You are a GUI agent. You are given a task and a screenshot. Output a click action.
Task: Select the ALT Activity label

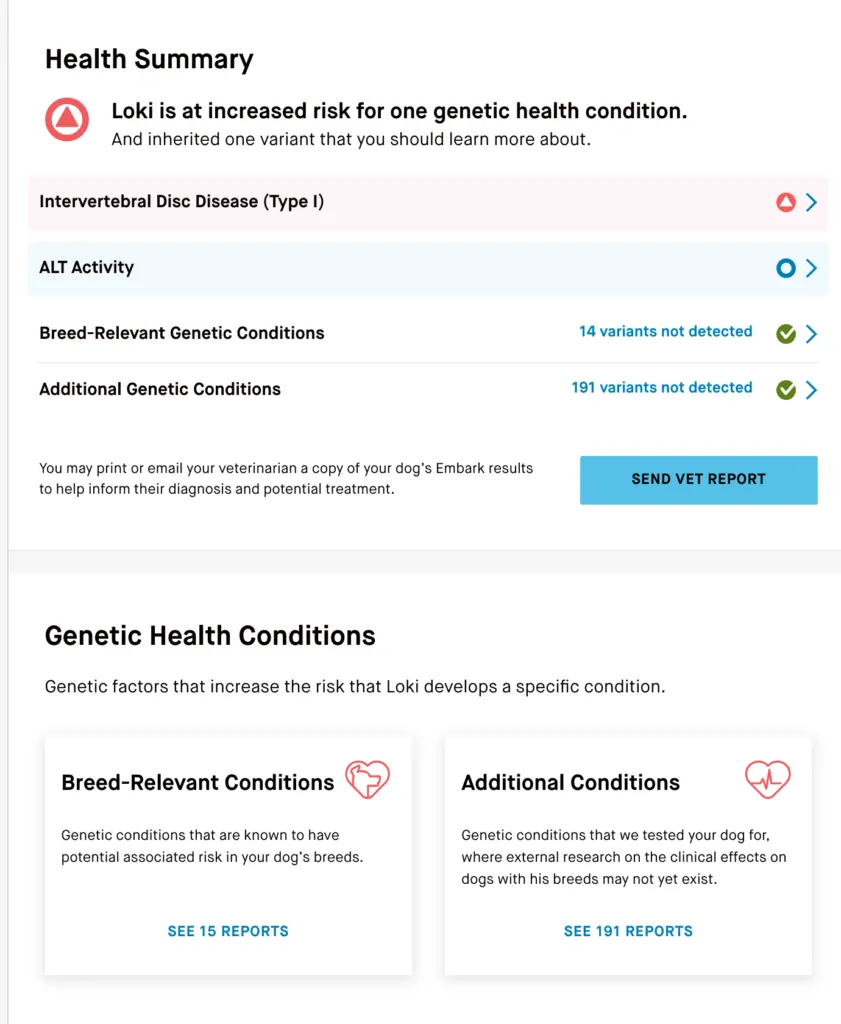pyautogui.click(x=86, y=267)
